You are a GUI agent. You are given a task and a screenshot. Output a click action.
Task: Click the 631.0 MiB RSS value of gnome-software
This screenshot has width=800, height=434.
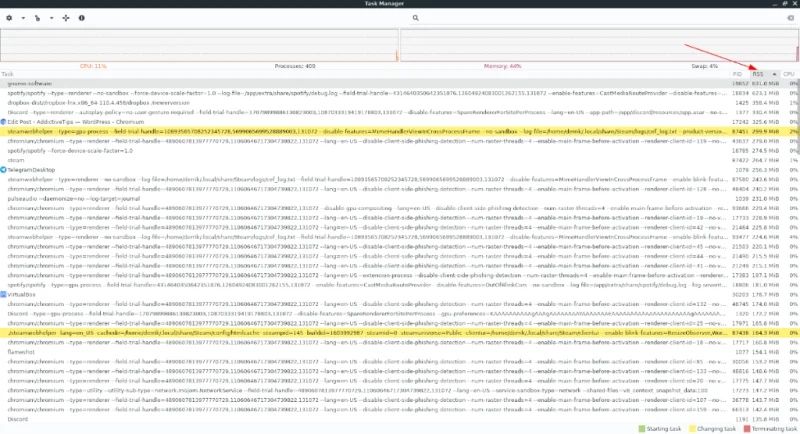(x=765, y=84)
